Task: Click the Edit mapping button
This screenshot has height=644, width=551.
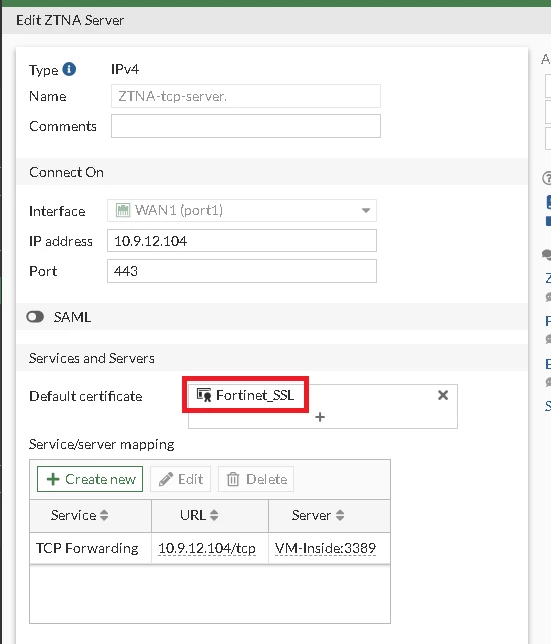Action: (181, 479)
